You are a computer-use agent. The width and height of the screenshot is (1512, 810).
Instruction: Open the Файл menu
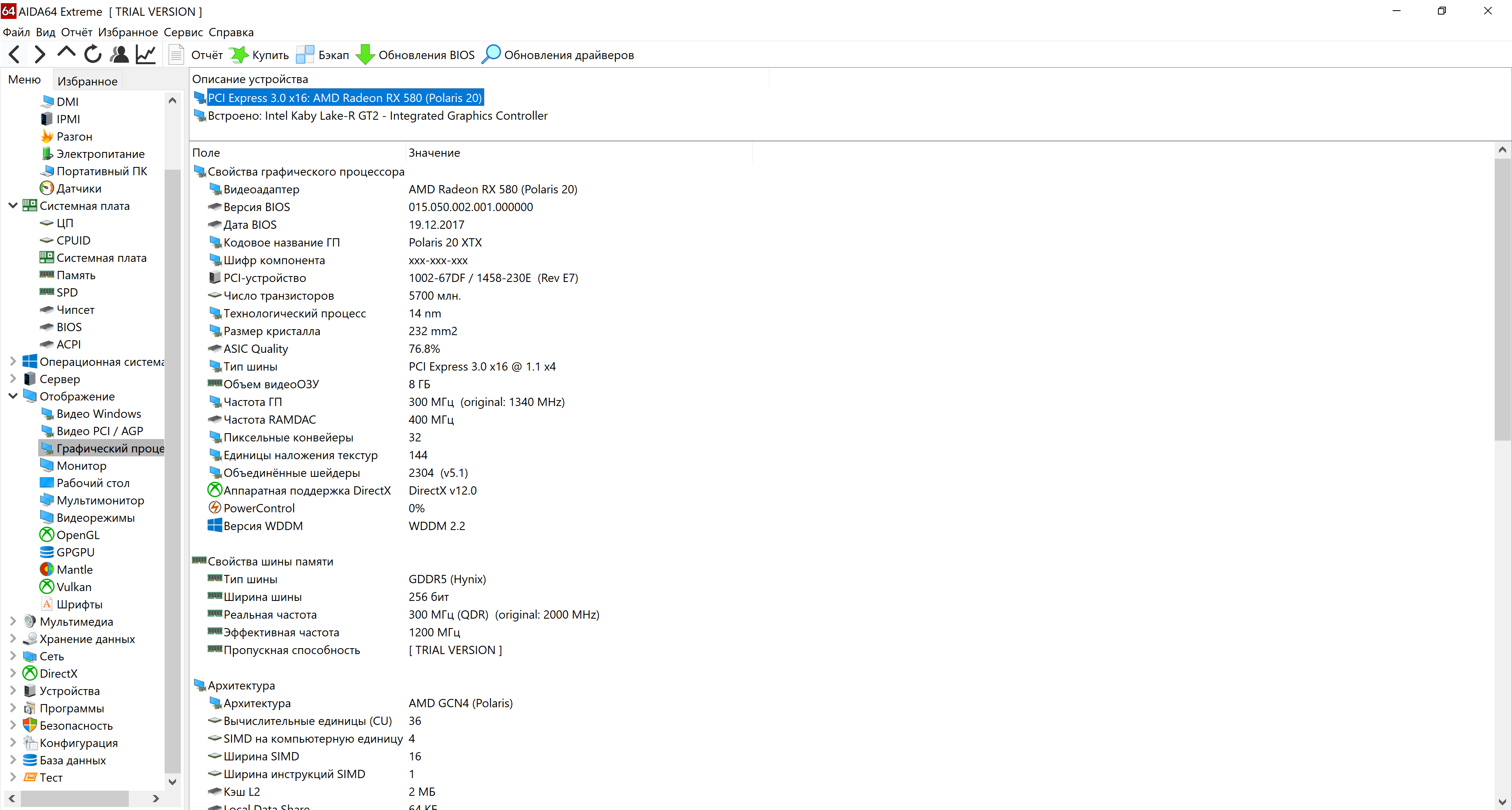tap(17, 32)
